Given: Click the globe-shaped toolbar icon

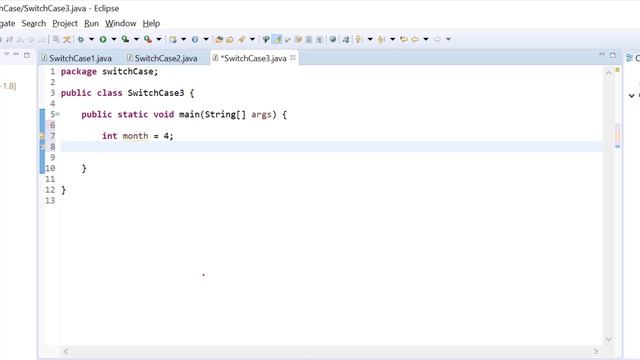Looking at the screenshot, I should pos(333,39).
